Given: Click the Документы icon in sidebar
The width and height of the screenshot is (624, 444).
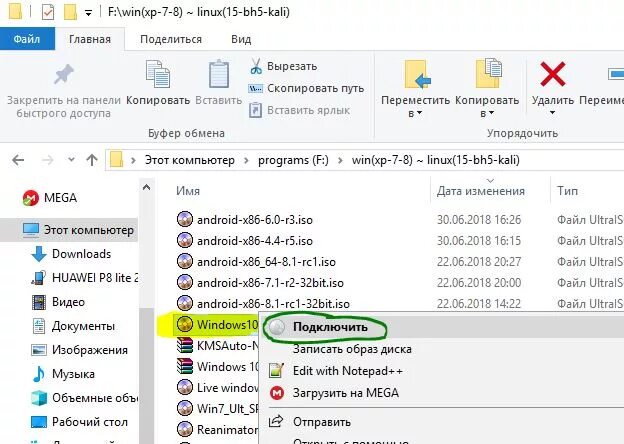Looking at the screenshot, I should point(39,326).
